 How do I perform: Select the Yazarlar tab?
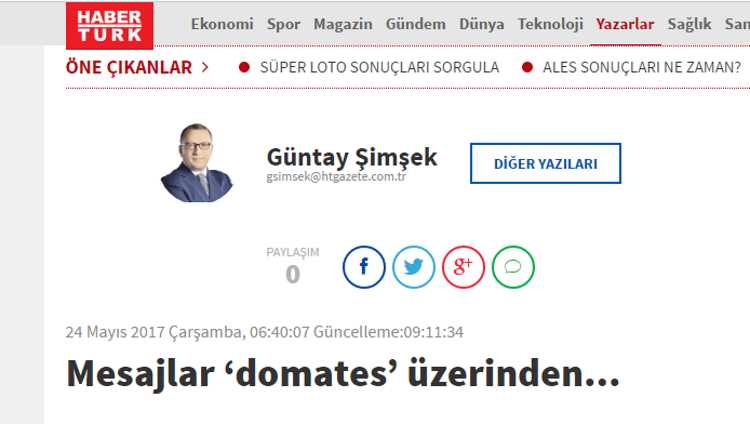click(x=625, y=24)
